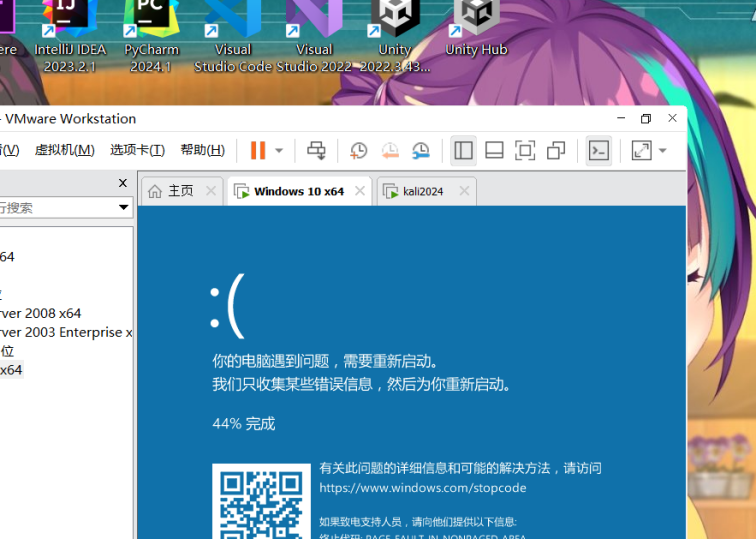Open IntelliJ IDEA 2023.2.1 desktop shortcut
This screenshot has height=539, width=756.
coord(70,36)
